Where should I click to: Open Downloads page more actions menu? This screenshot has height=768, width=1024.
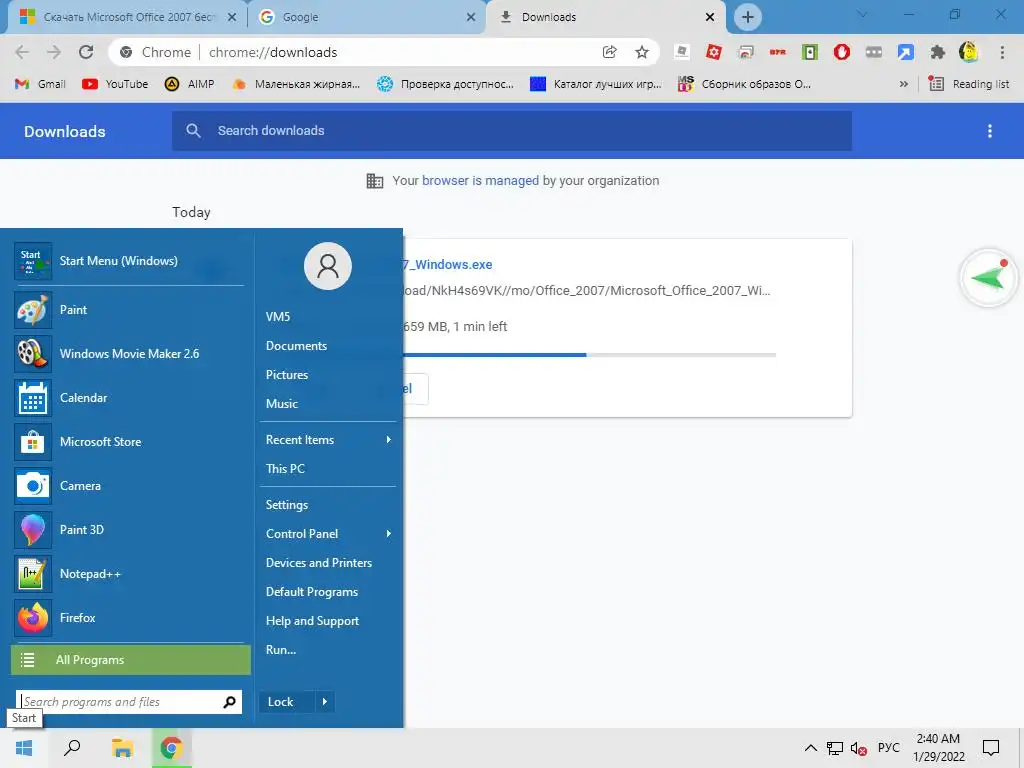click(990, 131)
